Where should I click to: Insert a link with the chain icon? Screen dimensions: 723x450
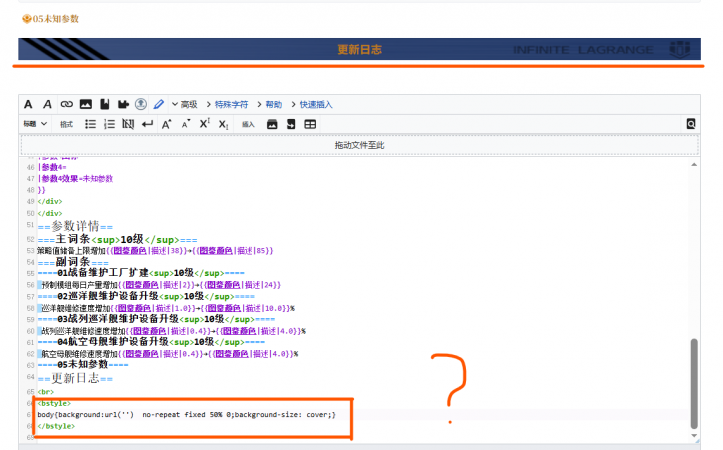tap(67, 104)
